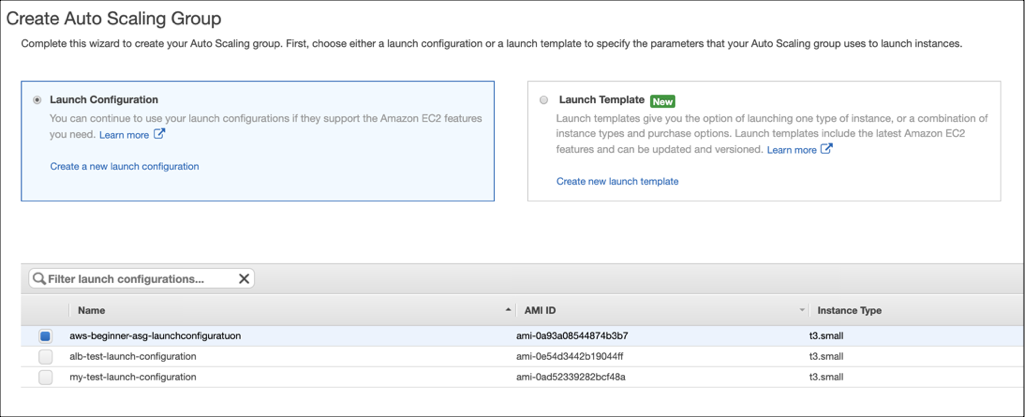Click Create a new launch configuration link
Screen dimensions: 1025x417
tap(124, 166)
